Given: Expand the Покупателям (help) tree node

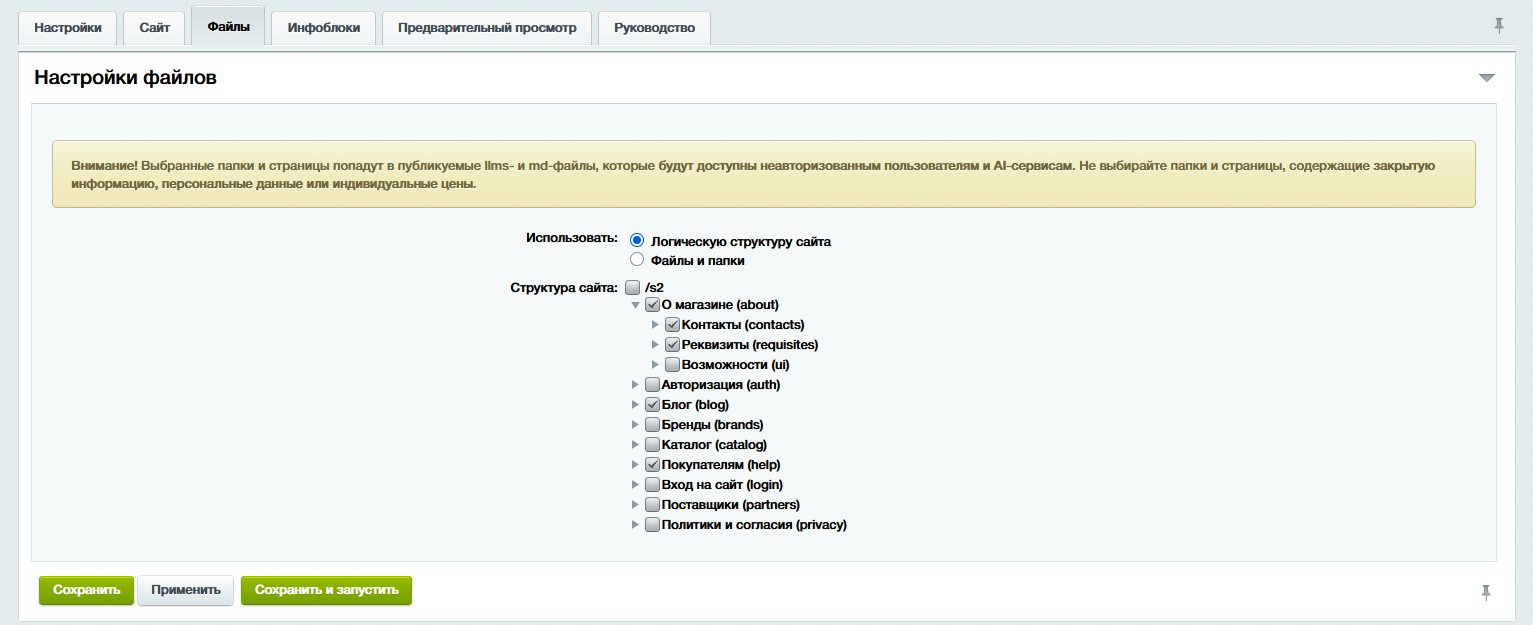Looking at the screenshot, I should (635, 465).
